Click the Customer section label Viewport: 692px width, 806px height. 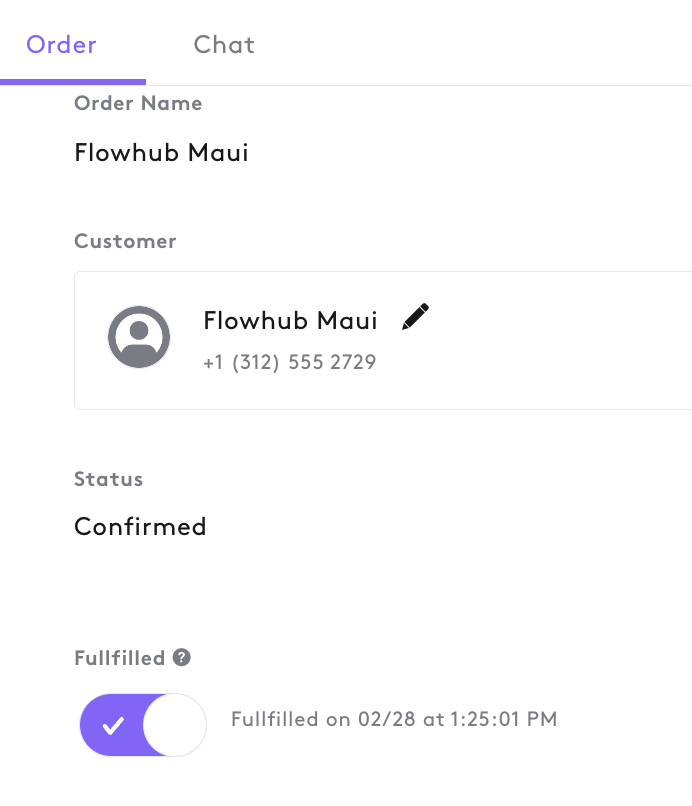(x=125, y=241)
